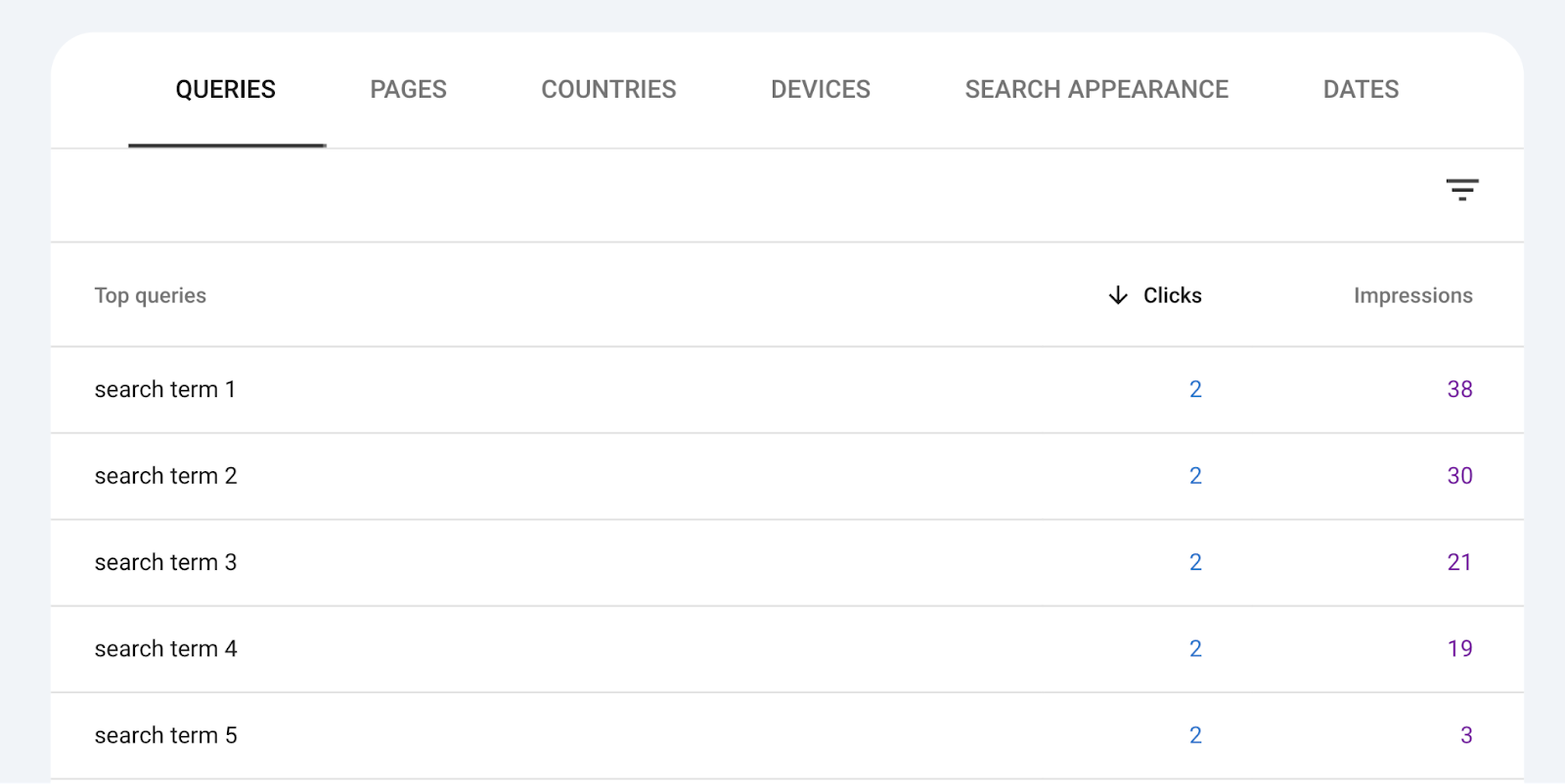The height and width of the screenshot is (784, 1565).
Task: Select the row labeled search term 4
Action: click(x=164, y=648)
